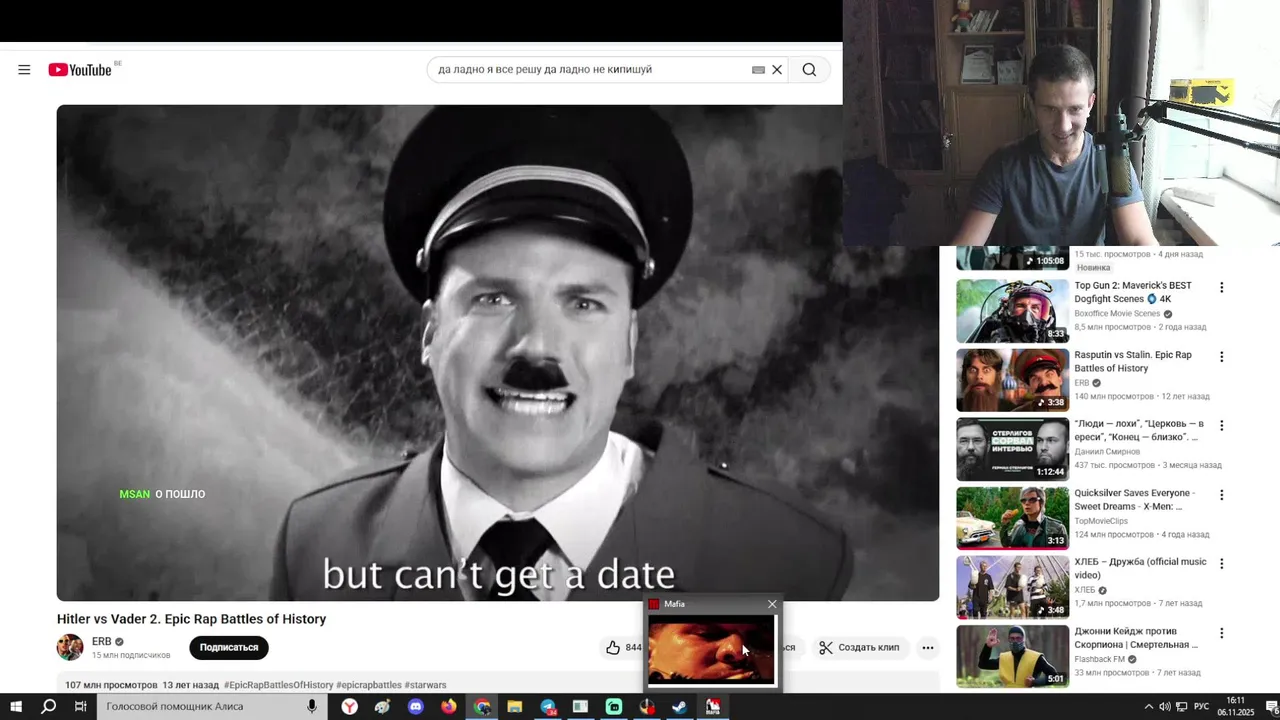Click video title Hitler vs Vader 2
Viewport: 1280px width, 720px height.
point(191,619)
